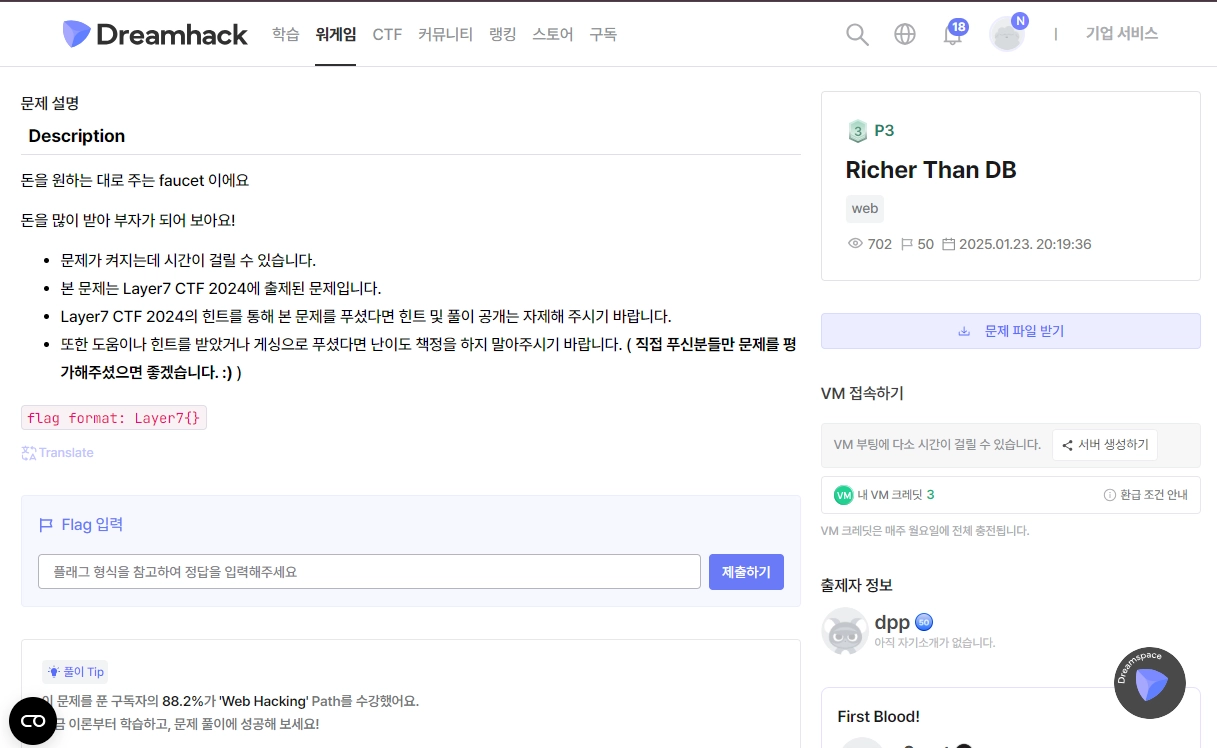Open the 기업 서비스 link

1122,34
